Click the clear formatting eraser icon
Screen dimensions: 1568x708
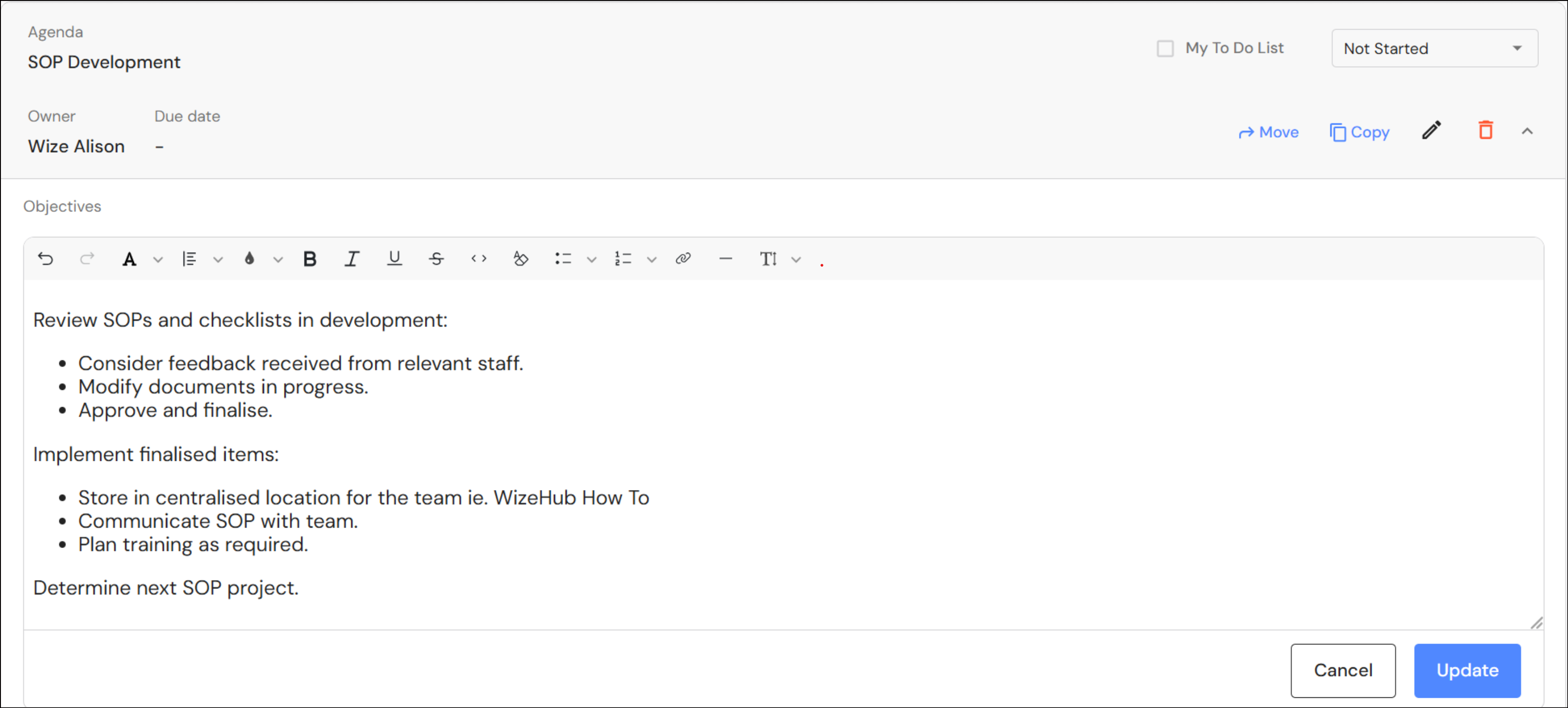(520, 259)
